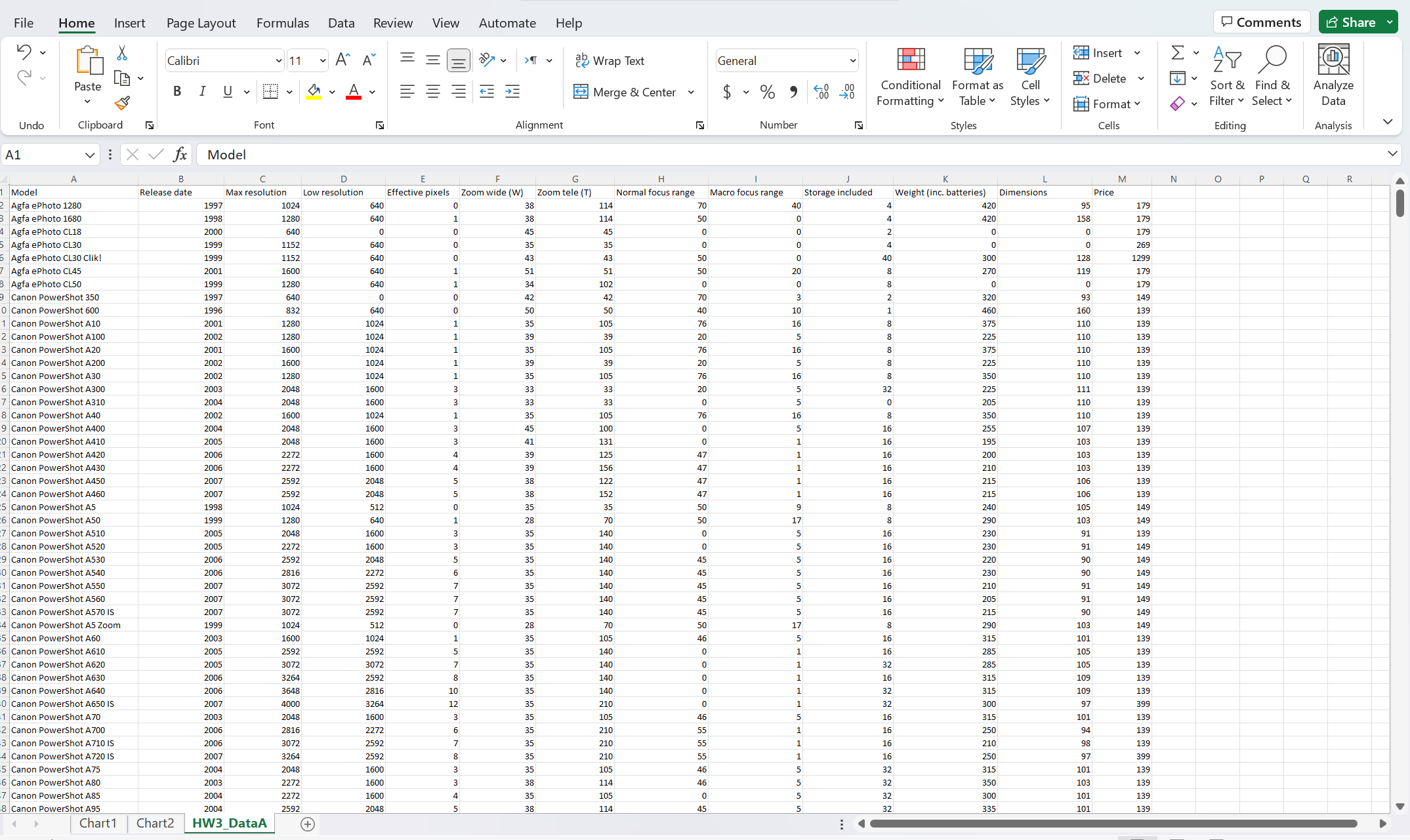Open Cell Styles gallery
The image size is (1410, 840).
point(1031,76)
